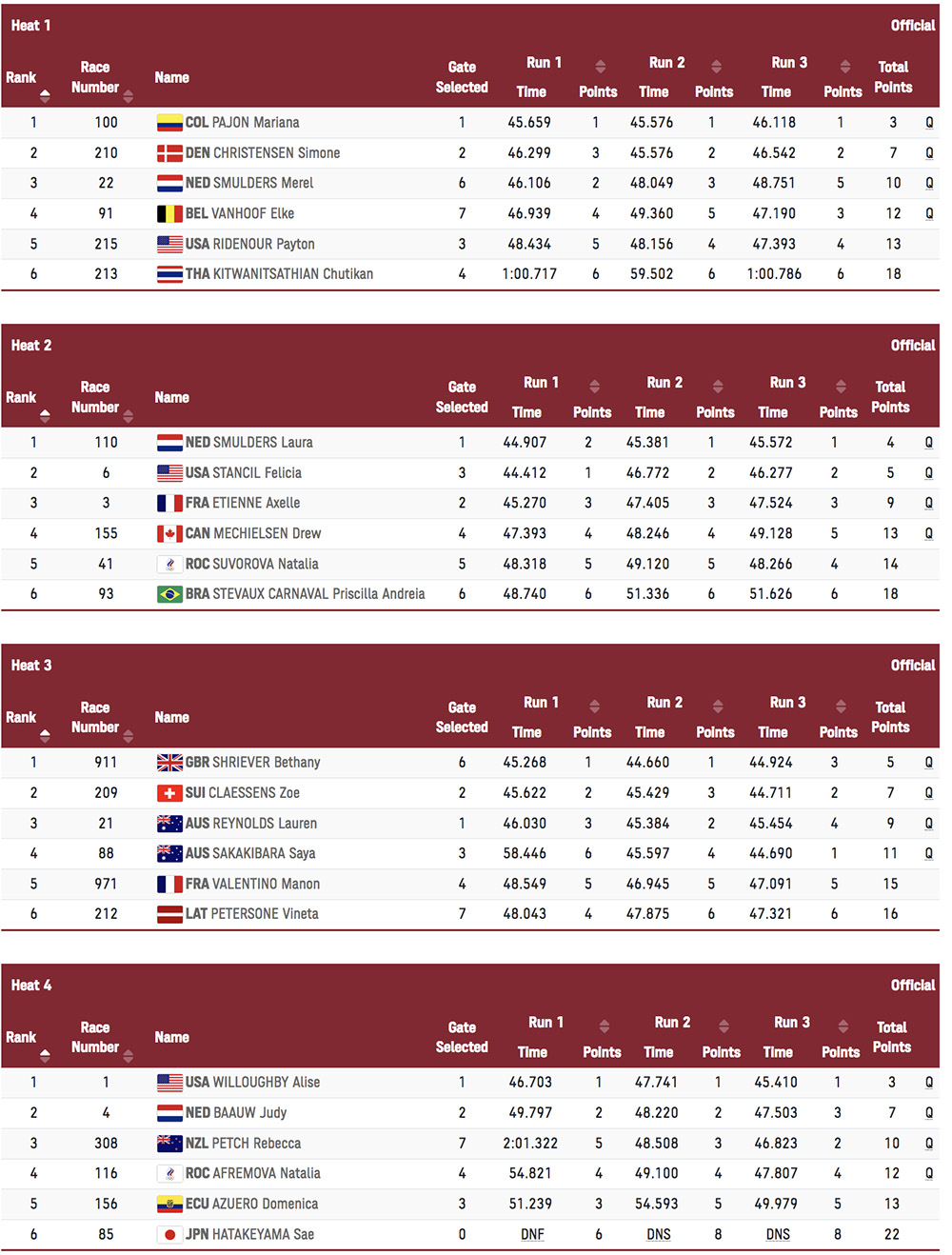Click Q mark for STANCIL Felicia
Image resolution: width=952 pixels, height=1255 pixels.
click(928, 472)
